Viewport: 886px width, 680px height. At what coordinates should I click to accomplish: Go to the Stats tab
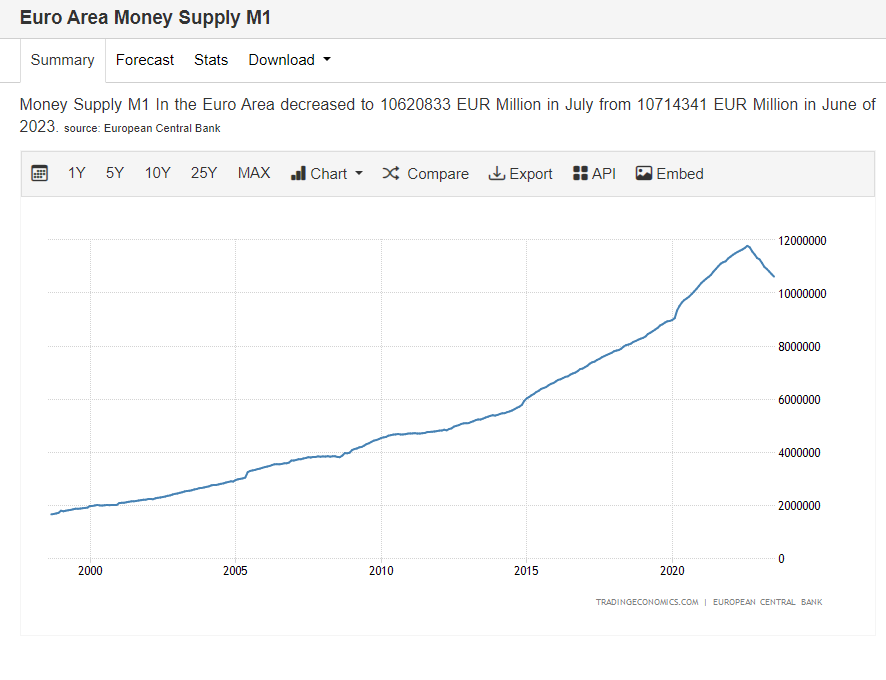[x=211, y=60]
